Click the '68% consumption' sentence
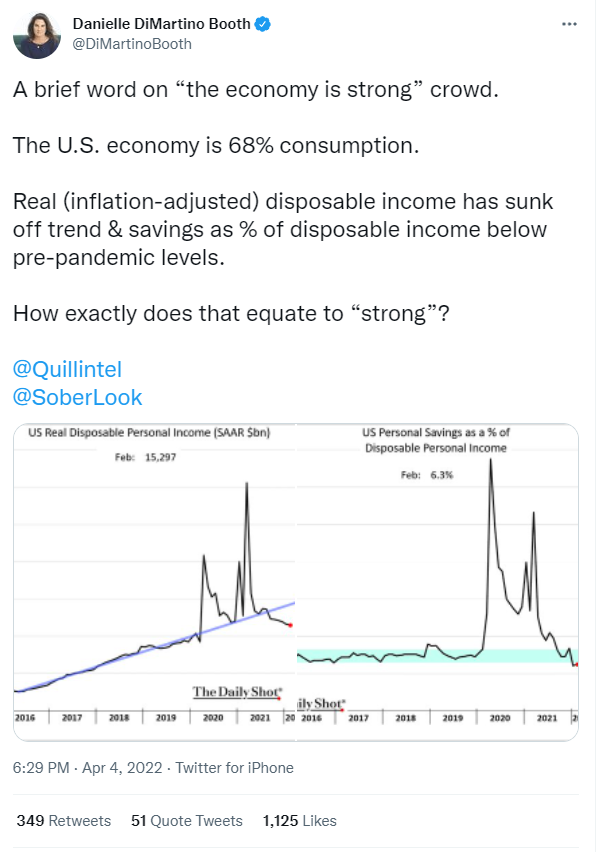 (x=214, y=145)
